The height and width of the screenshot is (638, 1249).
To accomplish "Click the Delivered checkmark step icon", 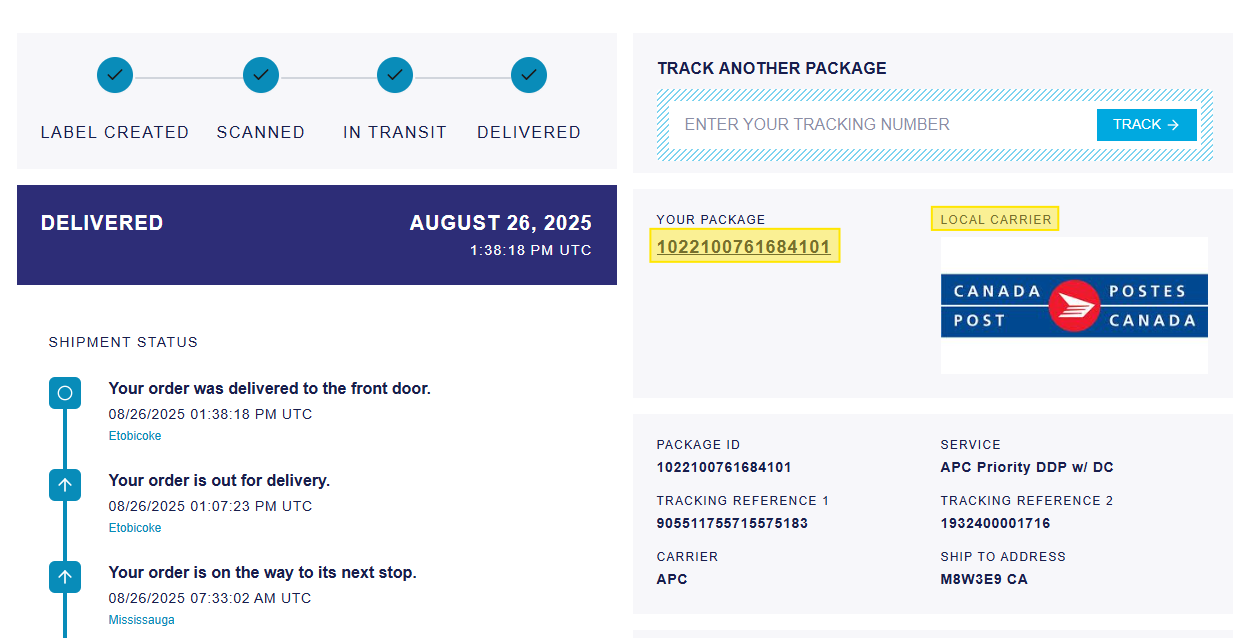I will pos(529,75).
